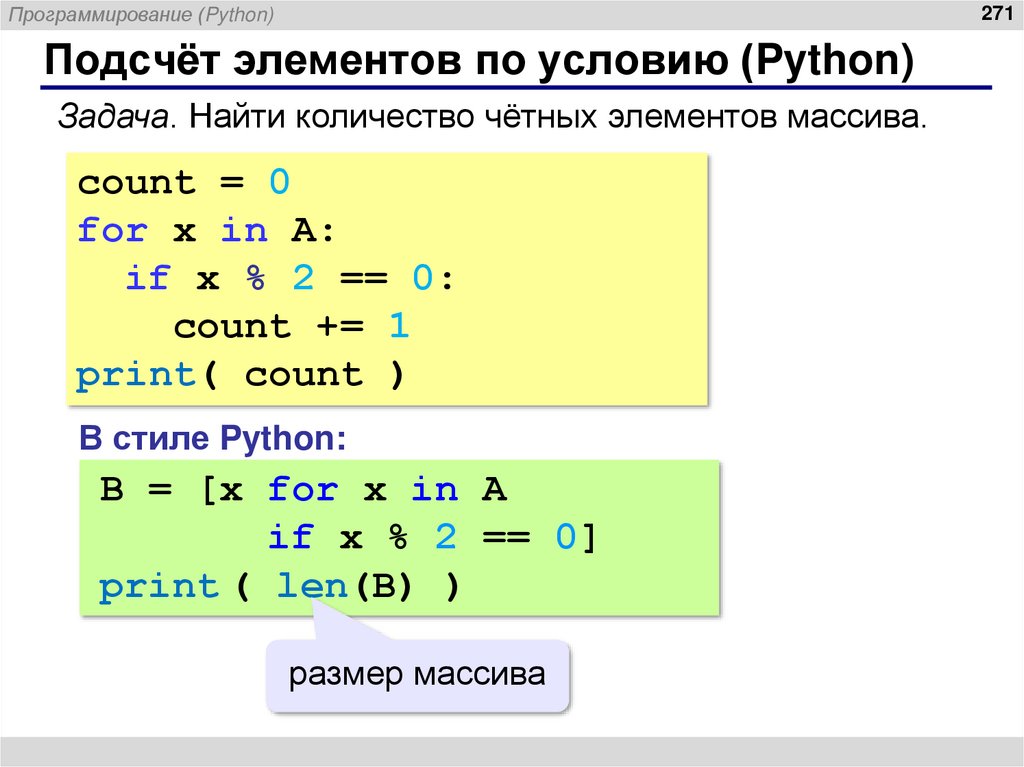The height and width of the screenshot is (767, 1024).
Task: Select the print( count ) line
Action: pos(240,374)
